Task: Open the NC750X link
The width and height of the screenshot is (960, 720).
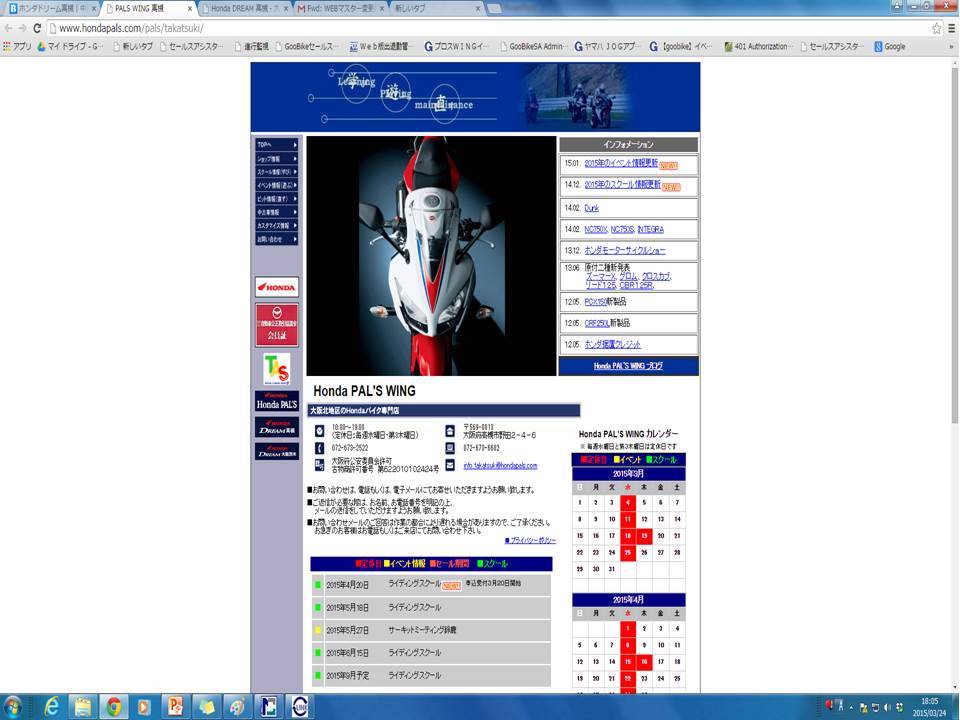Action: tap(596, 229)
